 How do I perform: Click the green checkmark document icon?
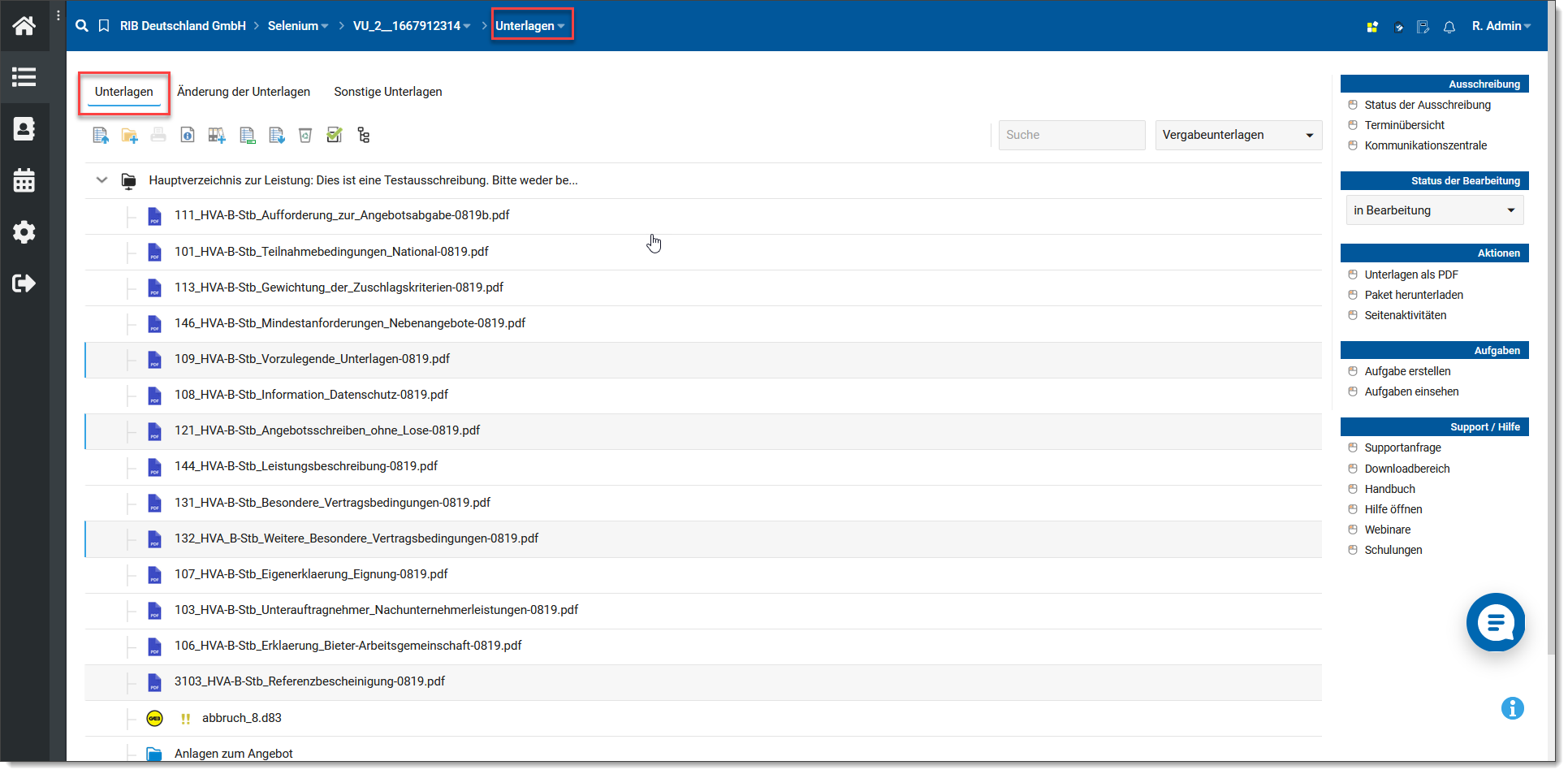(x=334, y=136)
